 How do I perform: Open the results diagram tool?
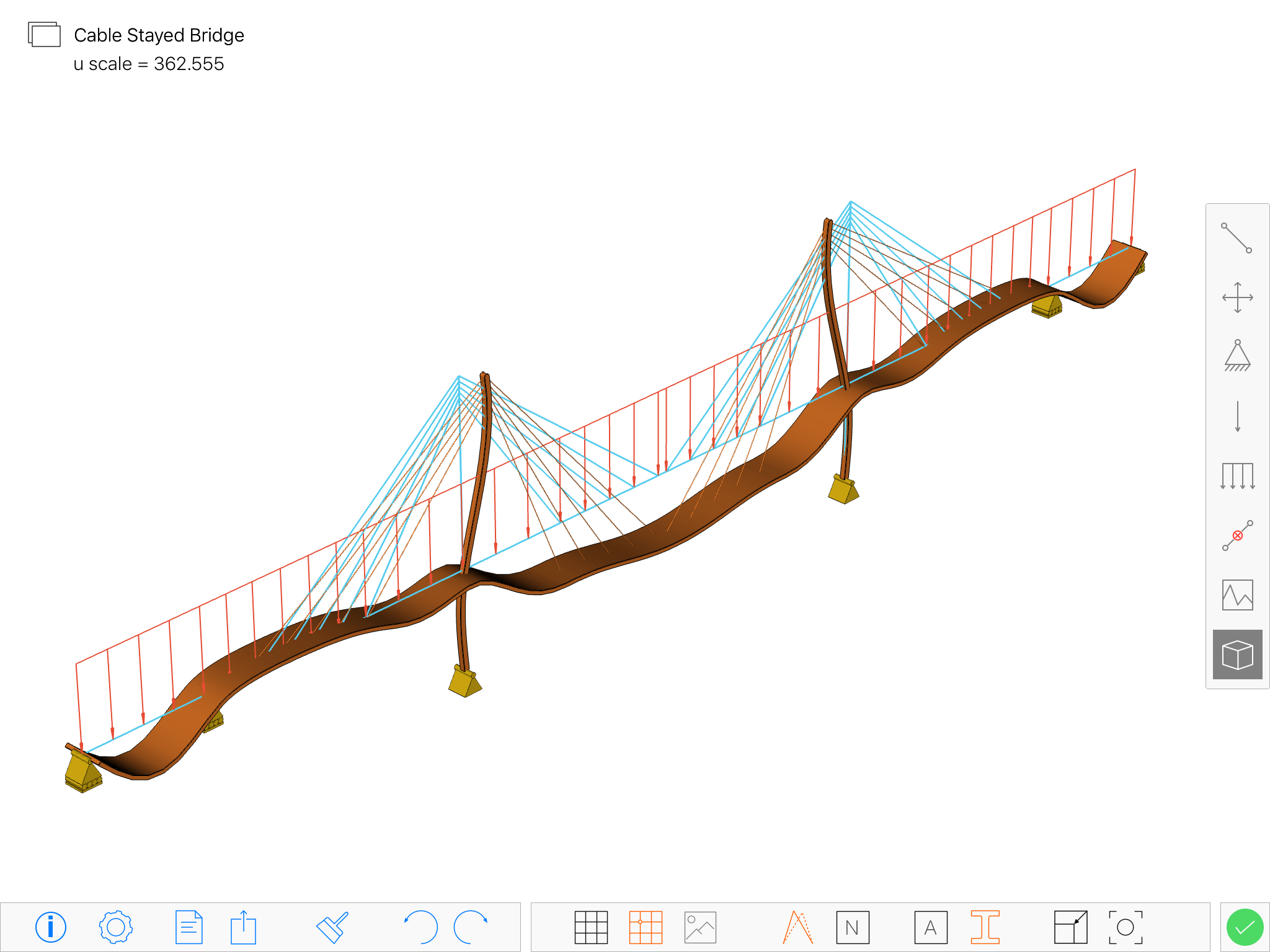pos(1237,595)
